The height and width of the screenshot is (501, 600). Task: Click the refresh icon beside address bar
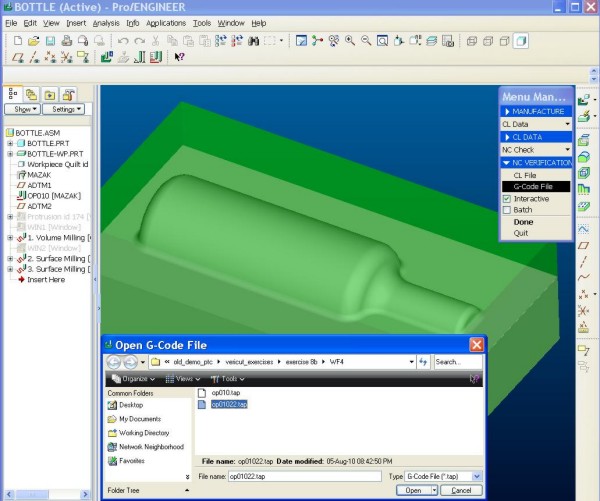pyautogui.click(x=423, y=362)
